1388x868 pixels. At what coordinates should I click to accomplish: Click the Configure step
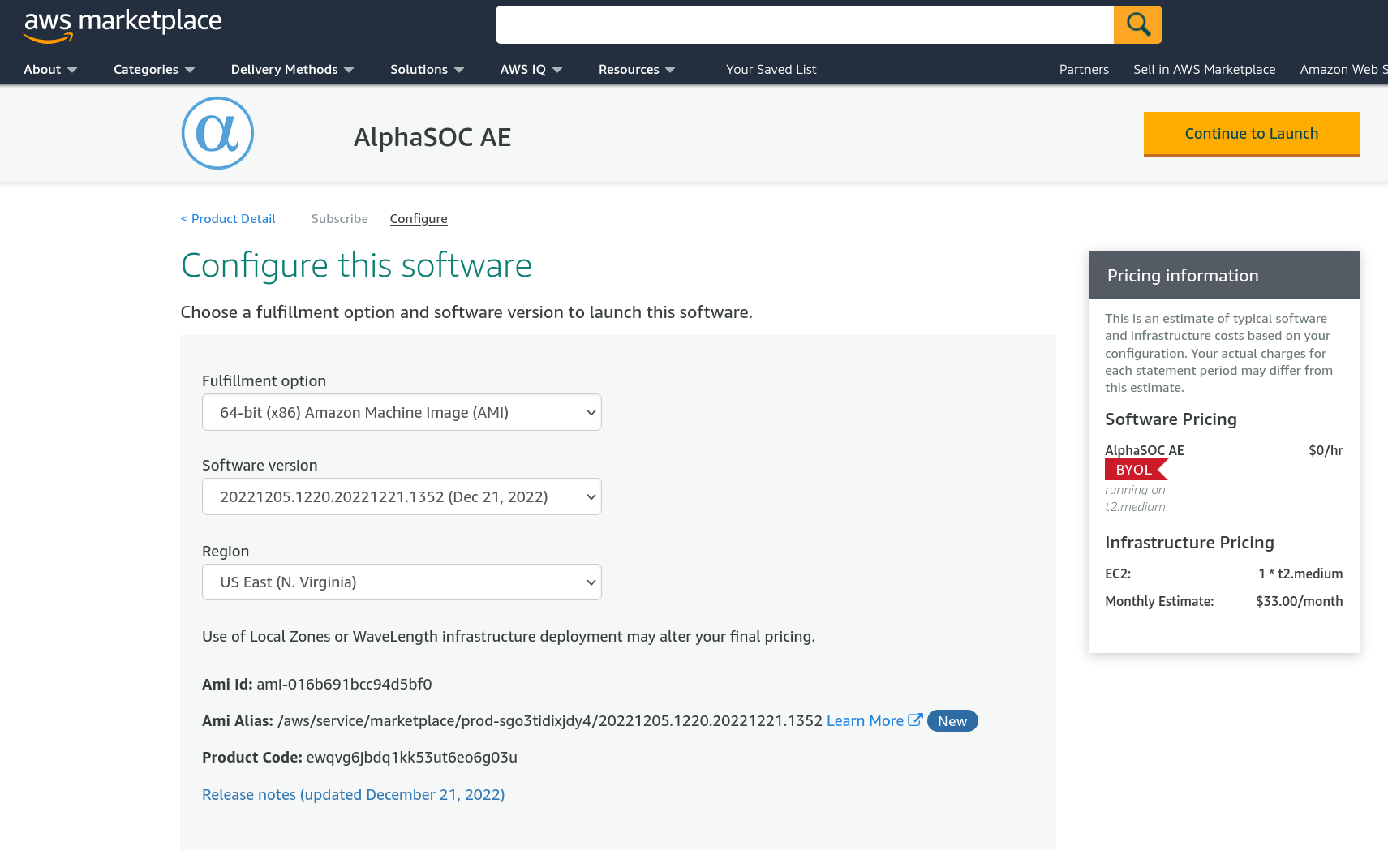pyautogui.click(x=419, y=219)
